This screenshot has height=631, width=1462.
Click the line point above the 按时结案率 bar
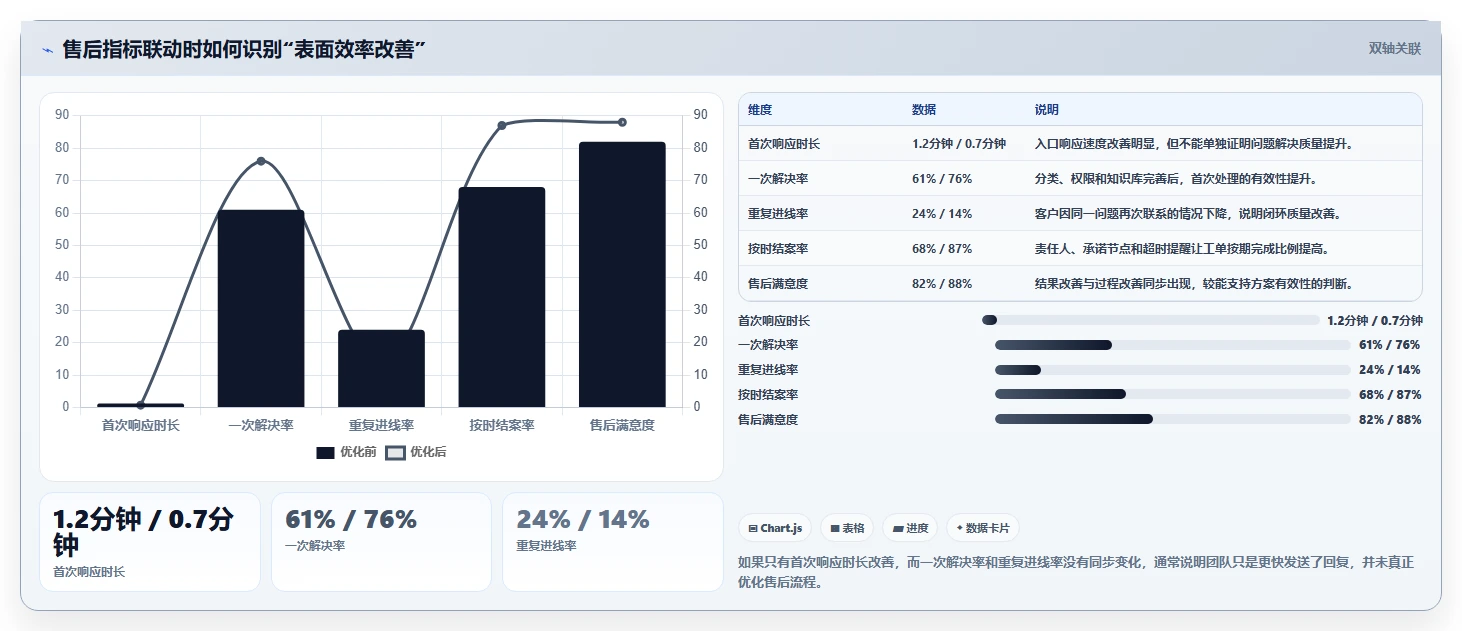[502, 125]
